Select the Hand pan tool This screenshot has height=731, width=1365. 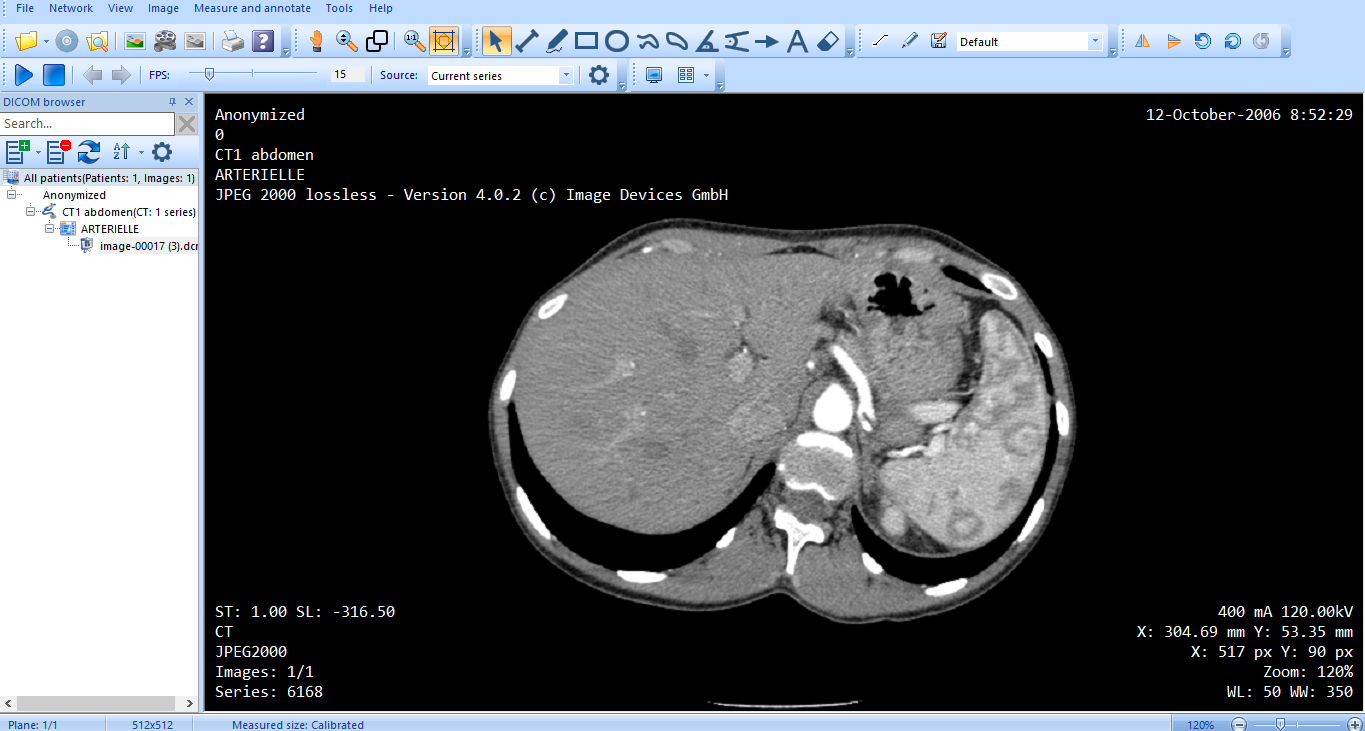316,41
